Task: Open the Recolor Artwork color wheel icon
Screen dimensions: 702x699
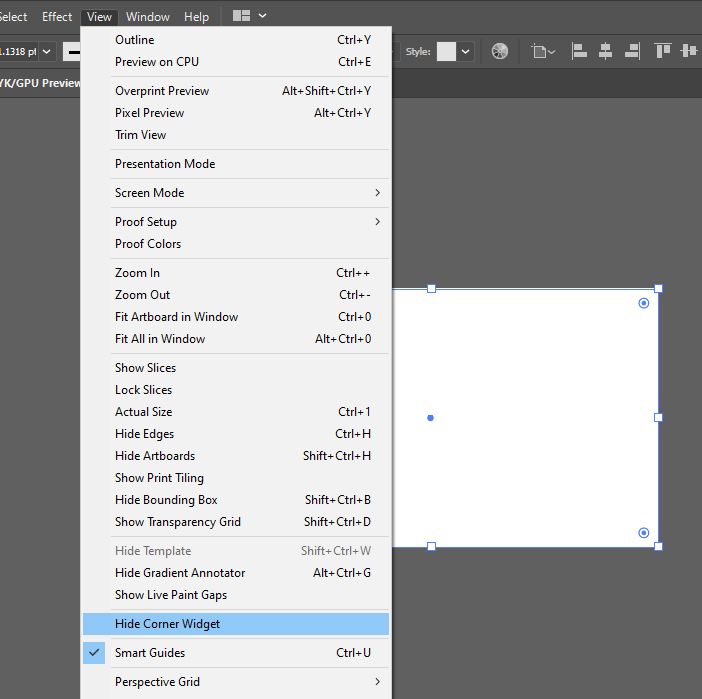Action: [x=499, y=51]
